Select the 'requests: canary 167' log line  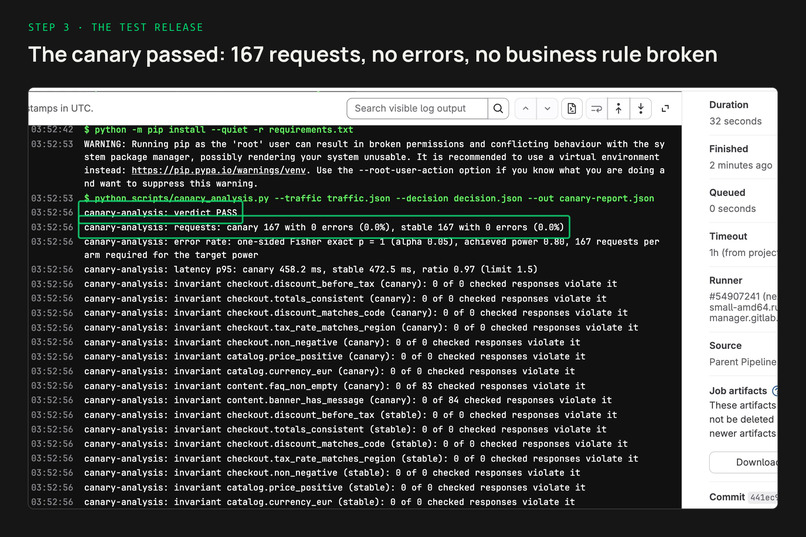coord(324,227)
